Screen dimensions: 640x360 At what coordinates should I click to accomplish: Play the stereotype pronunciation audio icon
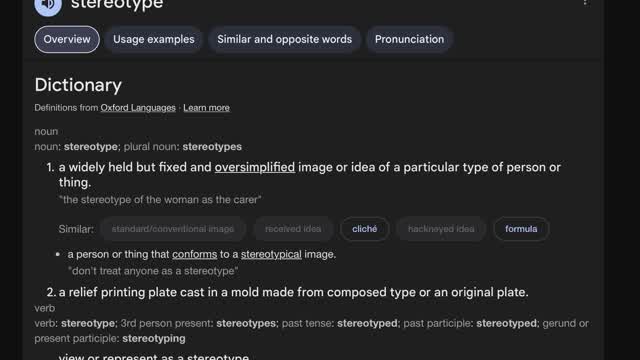(48, 5)
